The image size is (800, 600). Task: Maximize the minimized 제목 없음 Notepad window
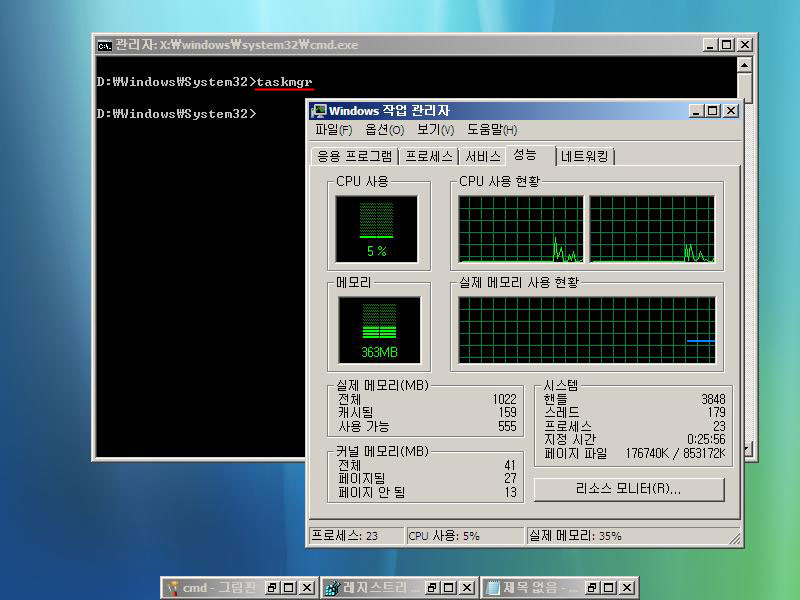(x=609, y=588)
